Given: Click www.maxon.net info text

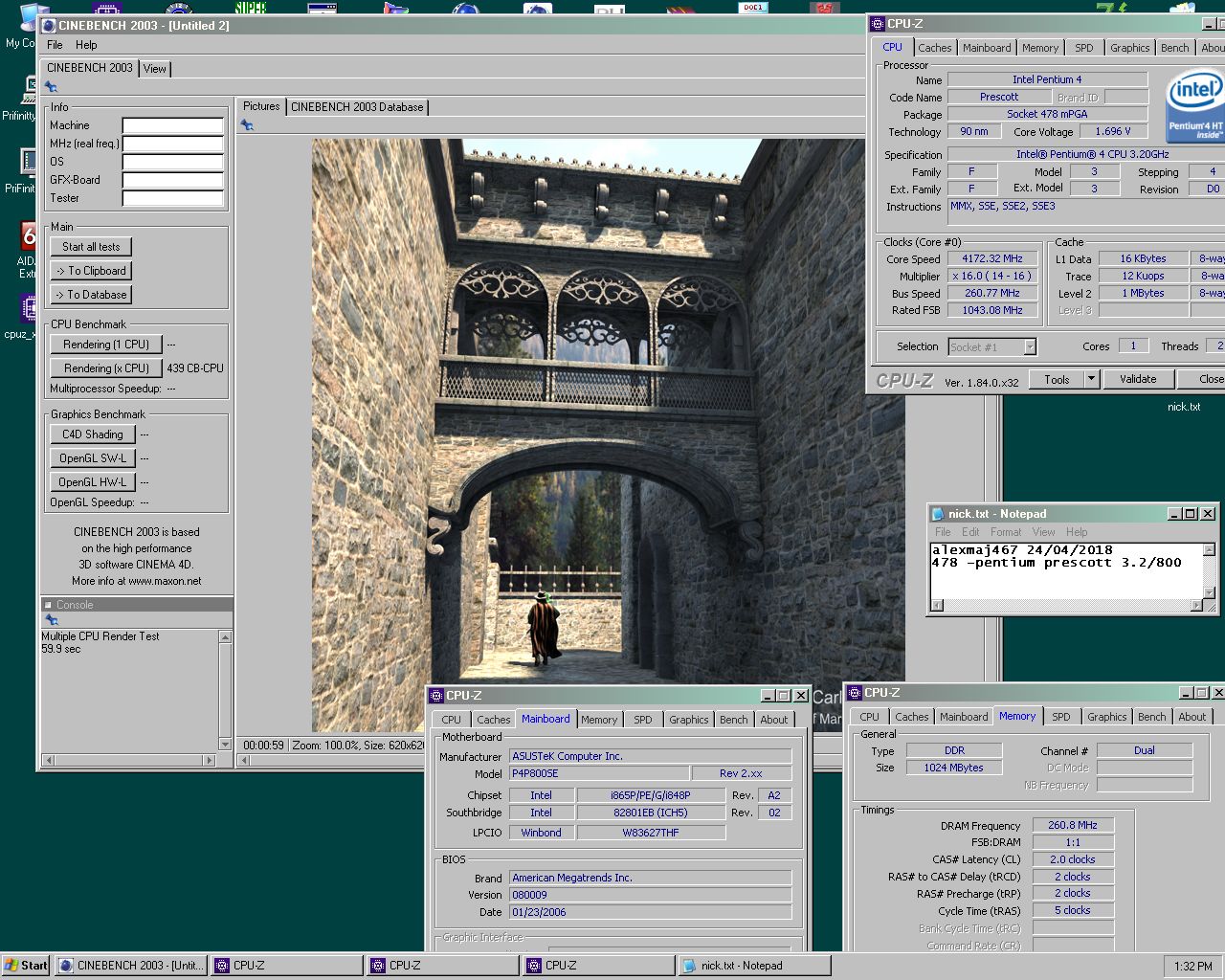Looking at the screenshot, I should pos(165,581).
